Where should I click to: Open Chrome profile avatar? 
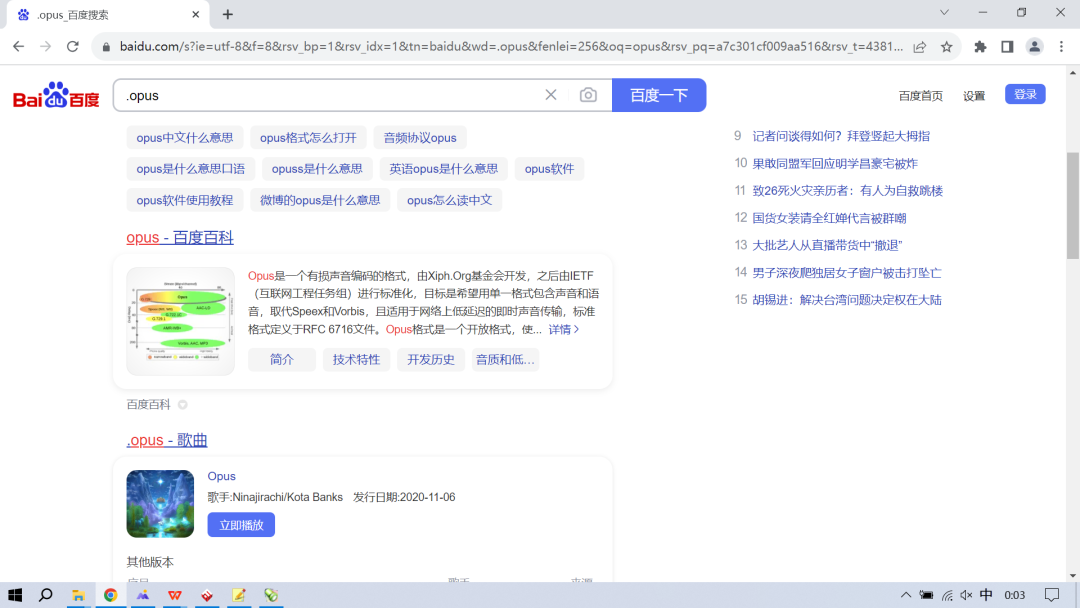(1034, 47)
